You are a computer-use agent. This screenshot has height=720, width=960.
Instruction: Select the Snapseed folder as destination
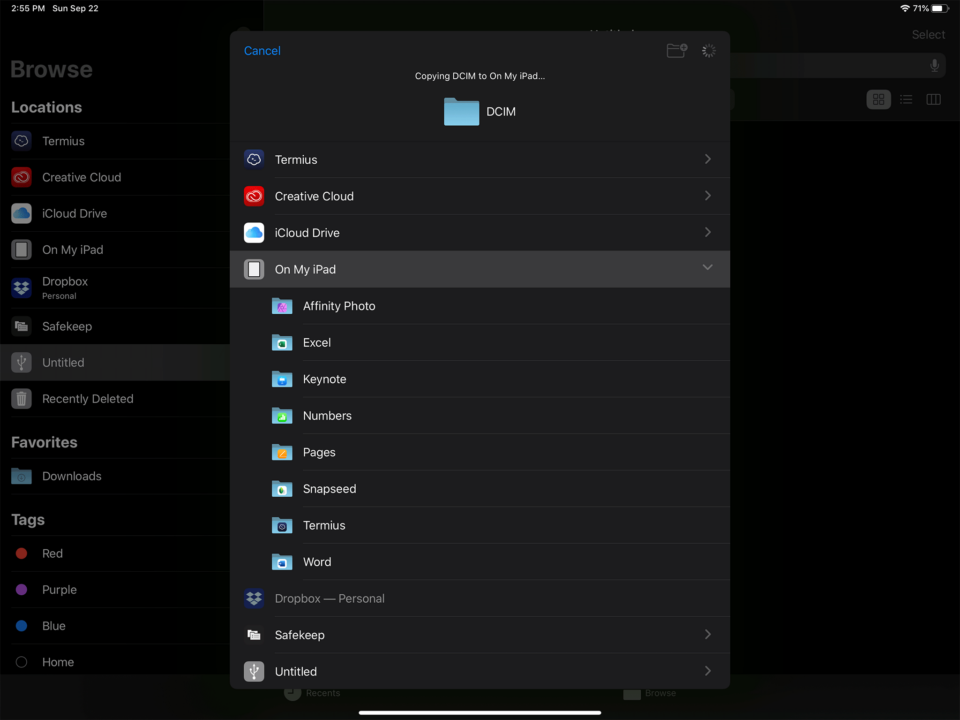click(329, 489)
